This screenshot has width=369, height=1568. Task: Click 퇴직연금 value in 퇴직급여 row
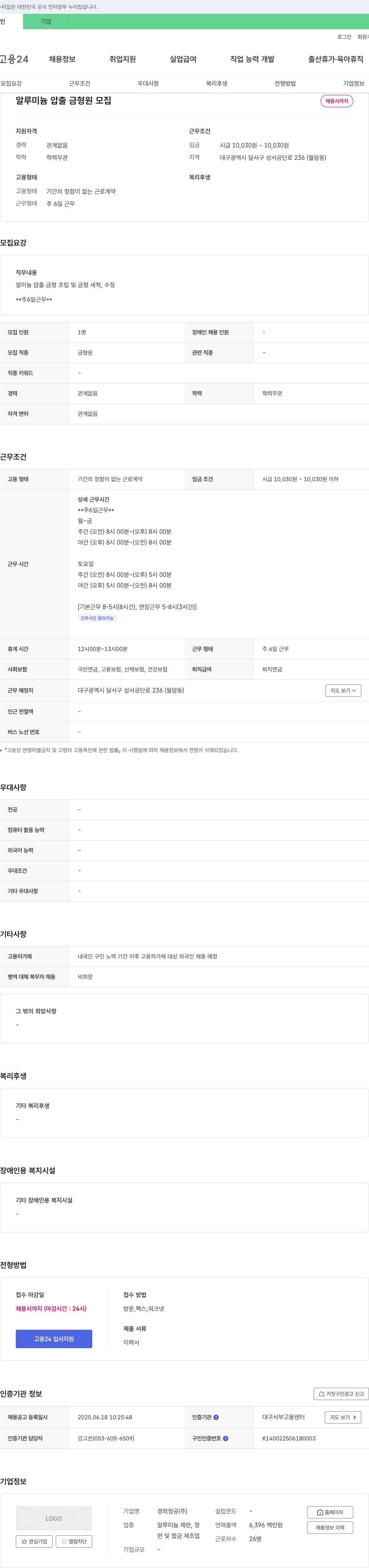point(272,669)
